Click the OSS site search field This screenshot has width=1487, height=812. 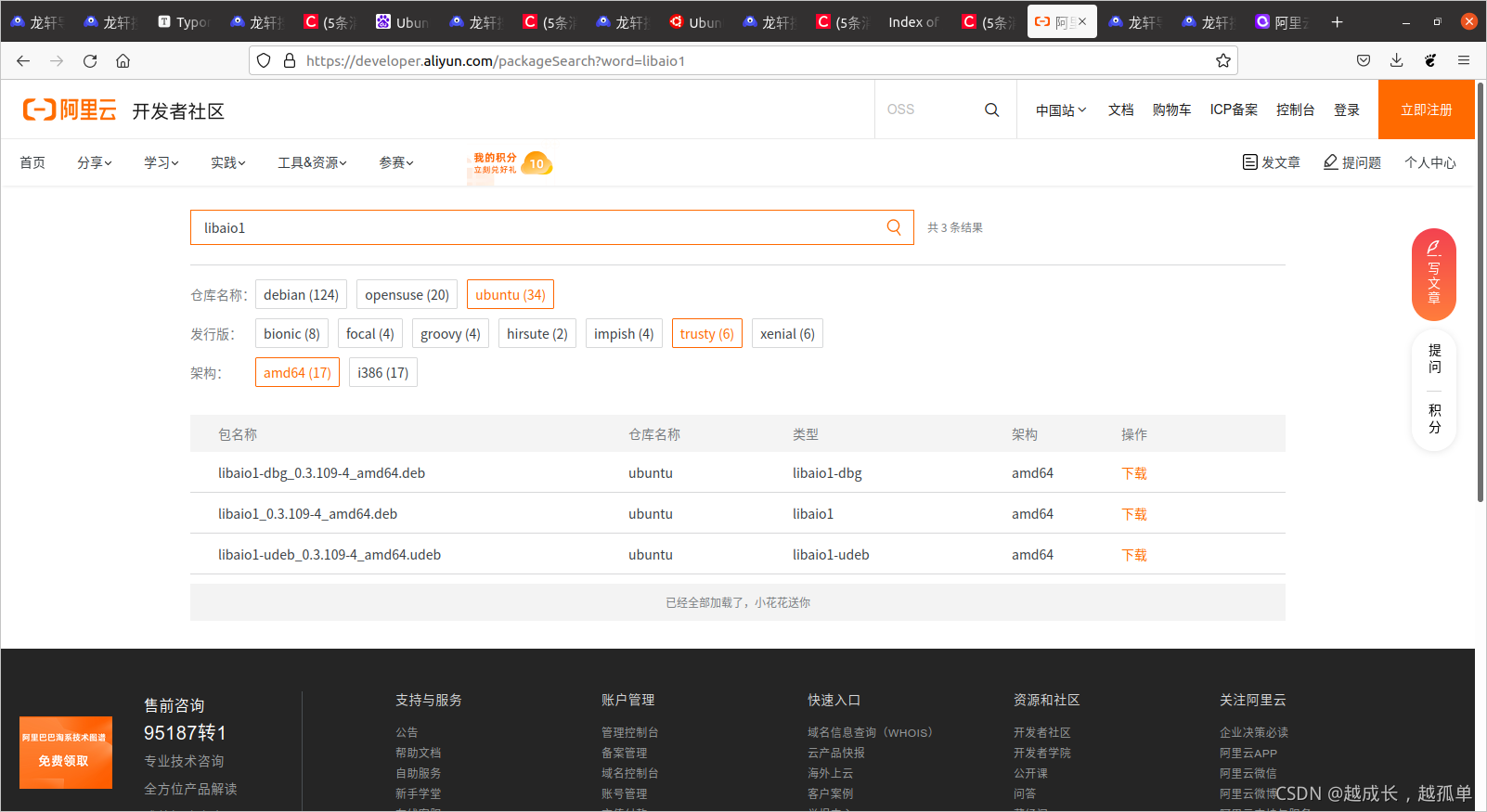click(x=928, y=110)
